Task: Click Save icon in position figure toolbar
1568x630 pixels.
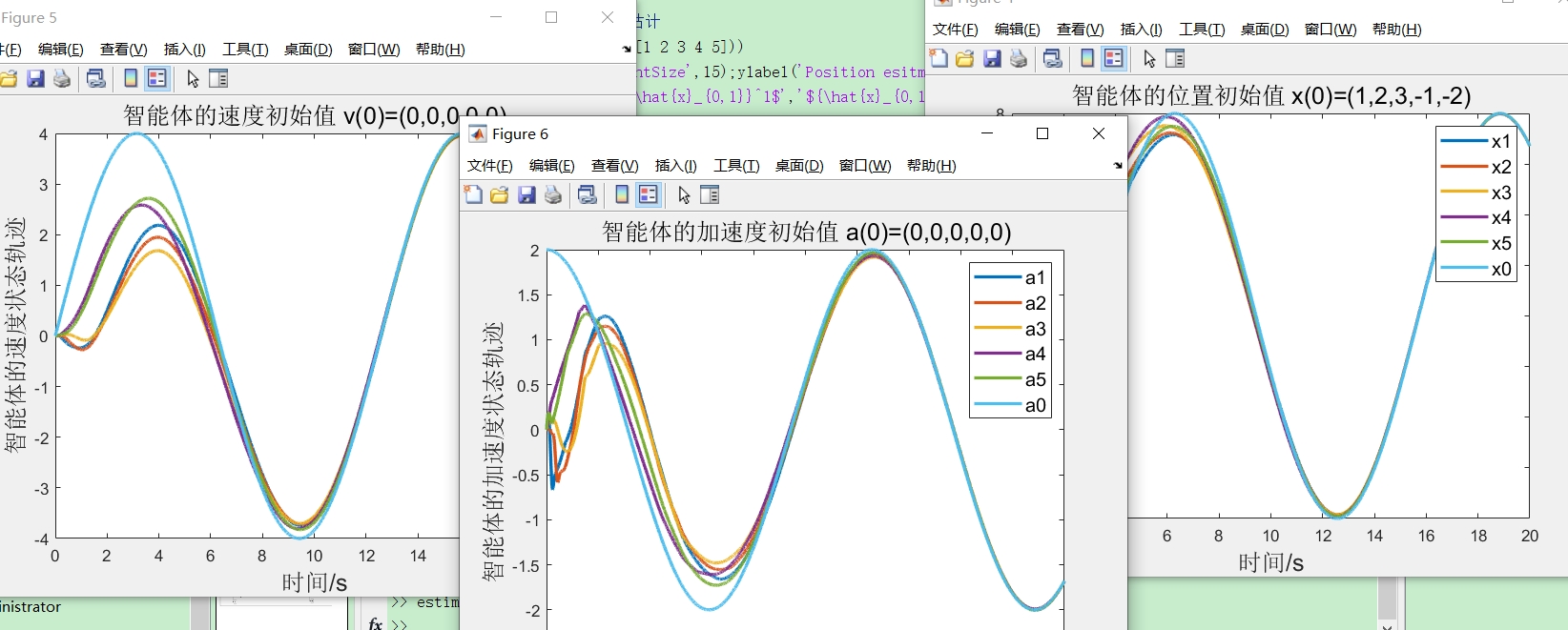Action: click(x=992, y=58)
